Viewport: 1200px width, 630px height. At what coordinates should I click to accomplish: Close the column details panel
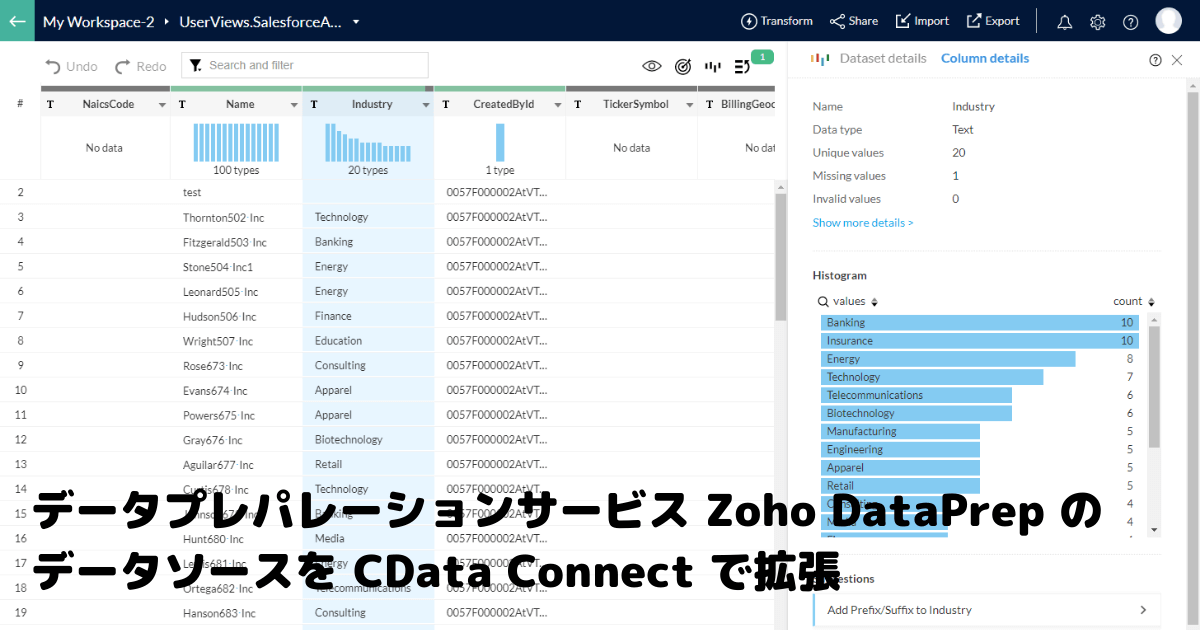1177,59
